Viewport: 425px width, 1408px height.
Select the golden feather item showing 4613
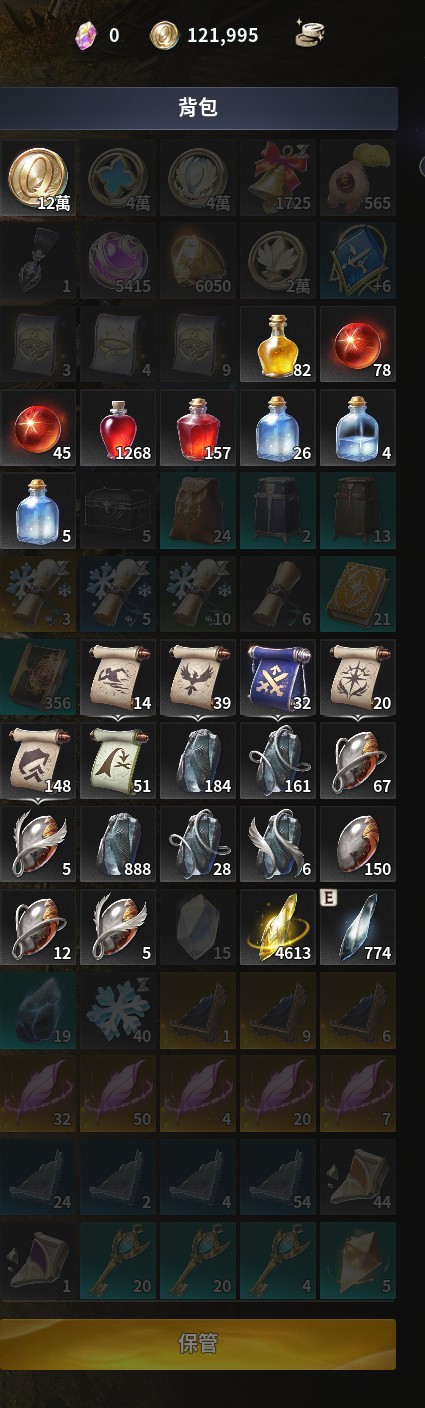coord(278,927)
